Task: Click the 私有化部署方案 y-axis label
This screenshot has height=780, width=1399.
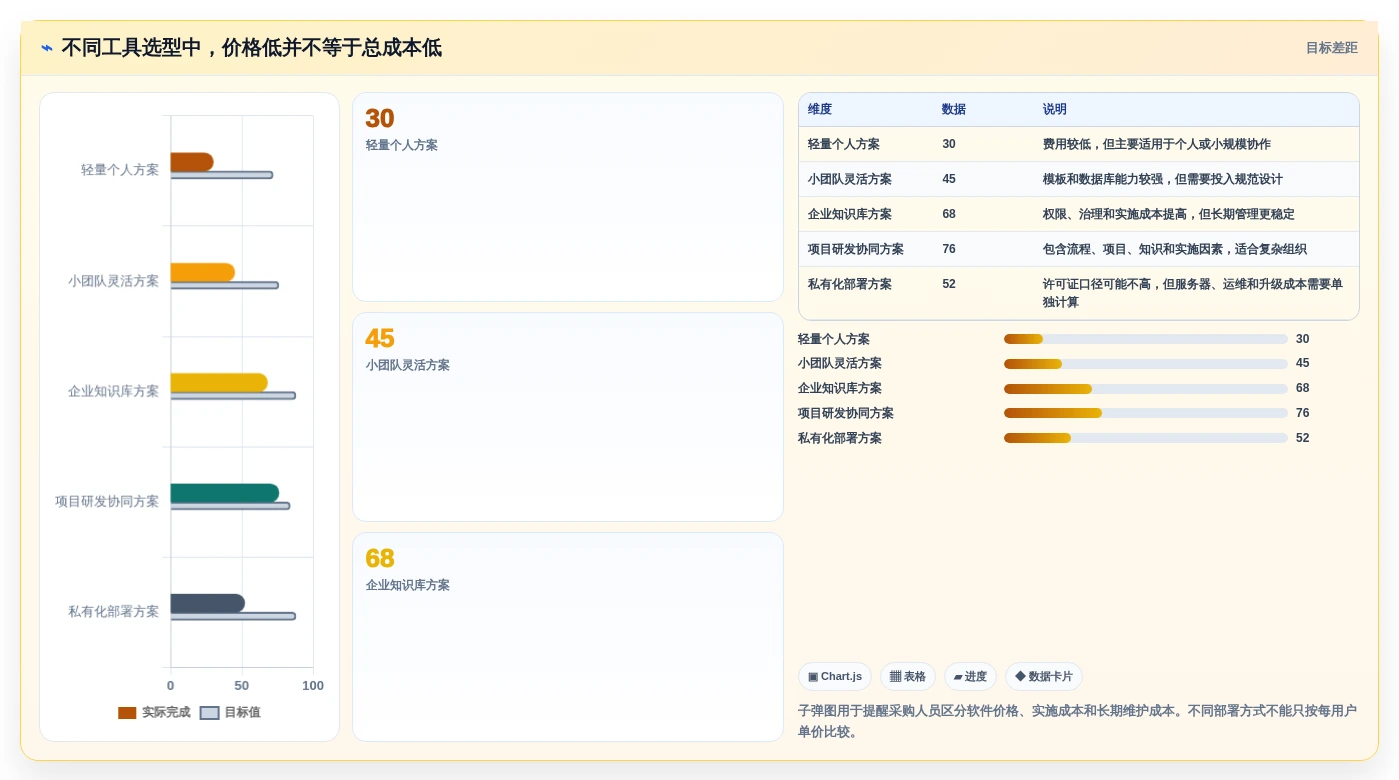Action: click(x=114, y=612)
